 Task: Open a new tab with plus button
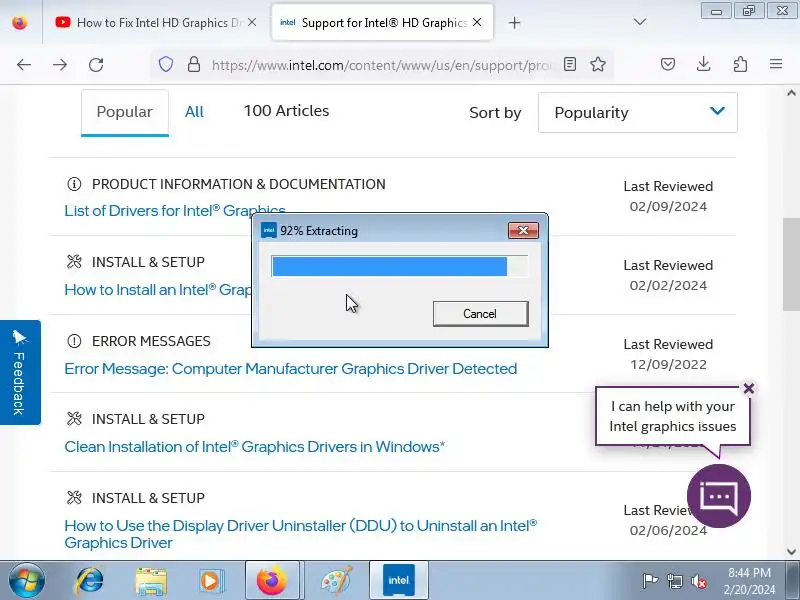click(x=514, y=22)
